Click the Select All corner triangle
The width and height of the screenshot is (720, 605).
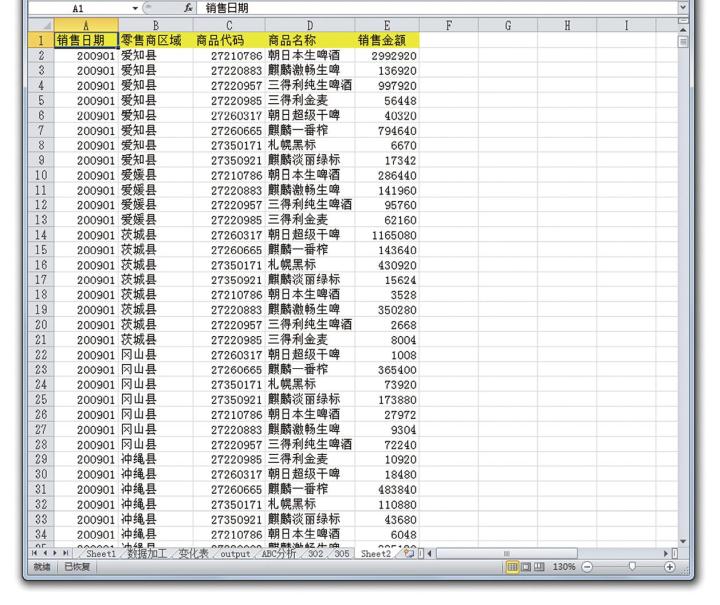pyautogui.click(x=41, y=25)
